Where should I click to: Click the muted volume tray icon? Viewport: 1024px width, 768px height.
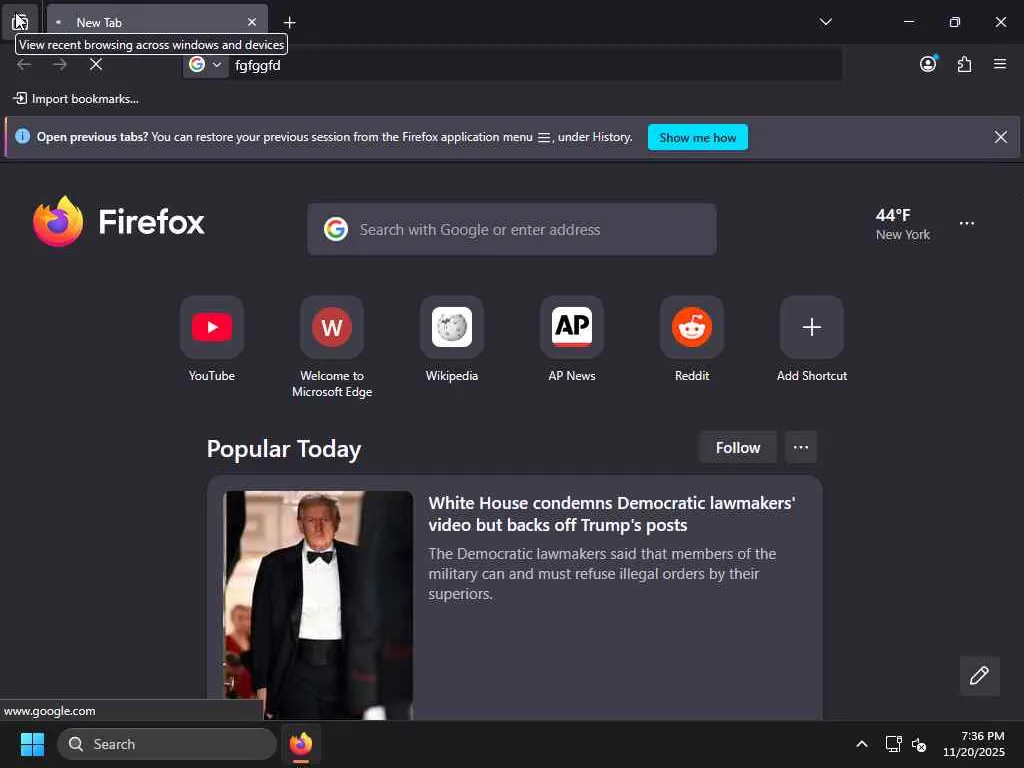click(x=919, y=744)
